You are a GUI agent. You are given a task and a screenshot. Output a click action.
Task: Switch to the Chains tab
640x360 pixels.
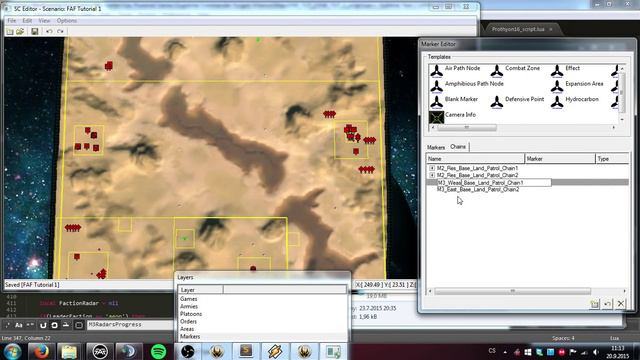(x=458, y=147)
